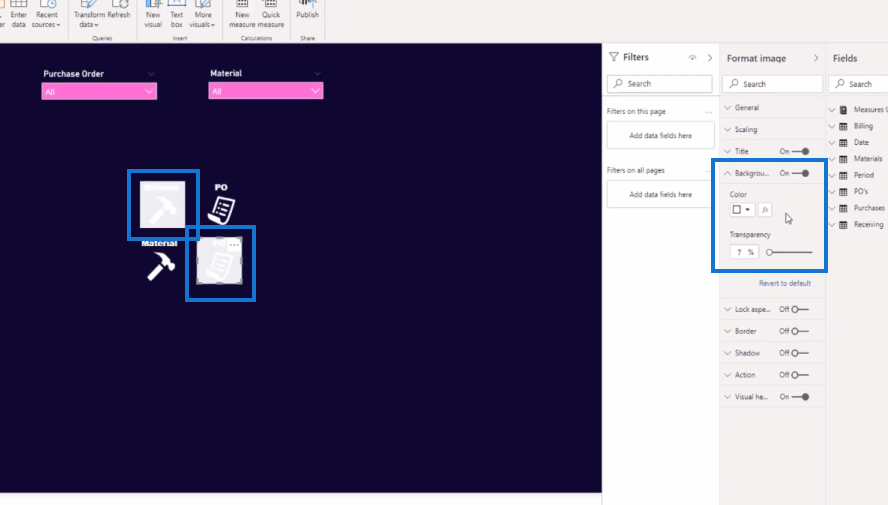This screenshot has height=505, width=888.
Task: Create a New measure from ribbon
Action: tap(242, 14)
